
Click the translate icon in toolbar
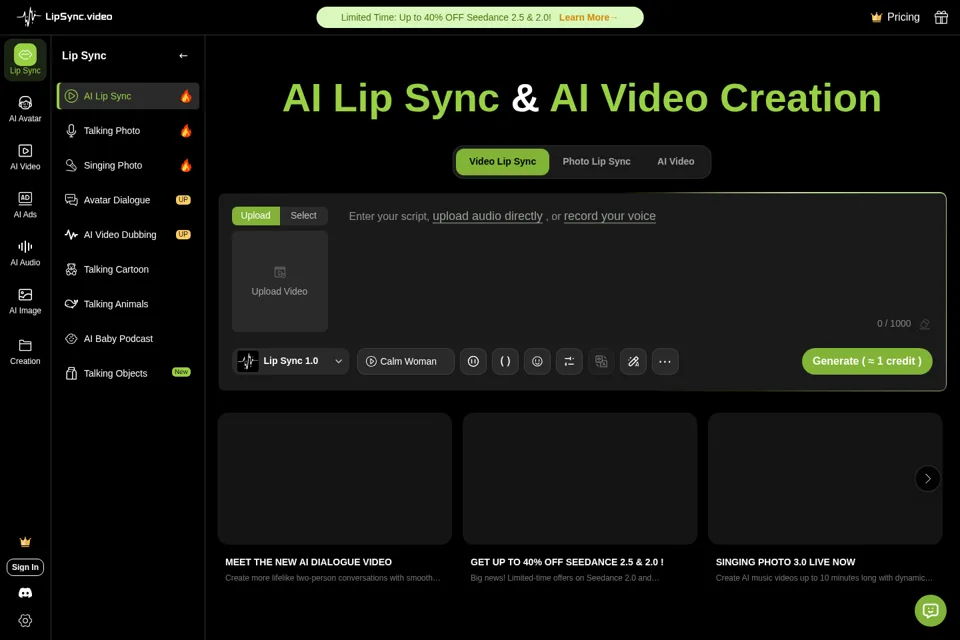[601, 361]
